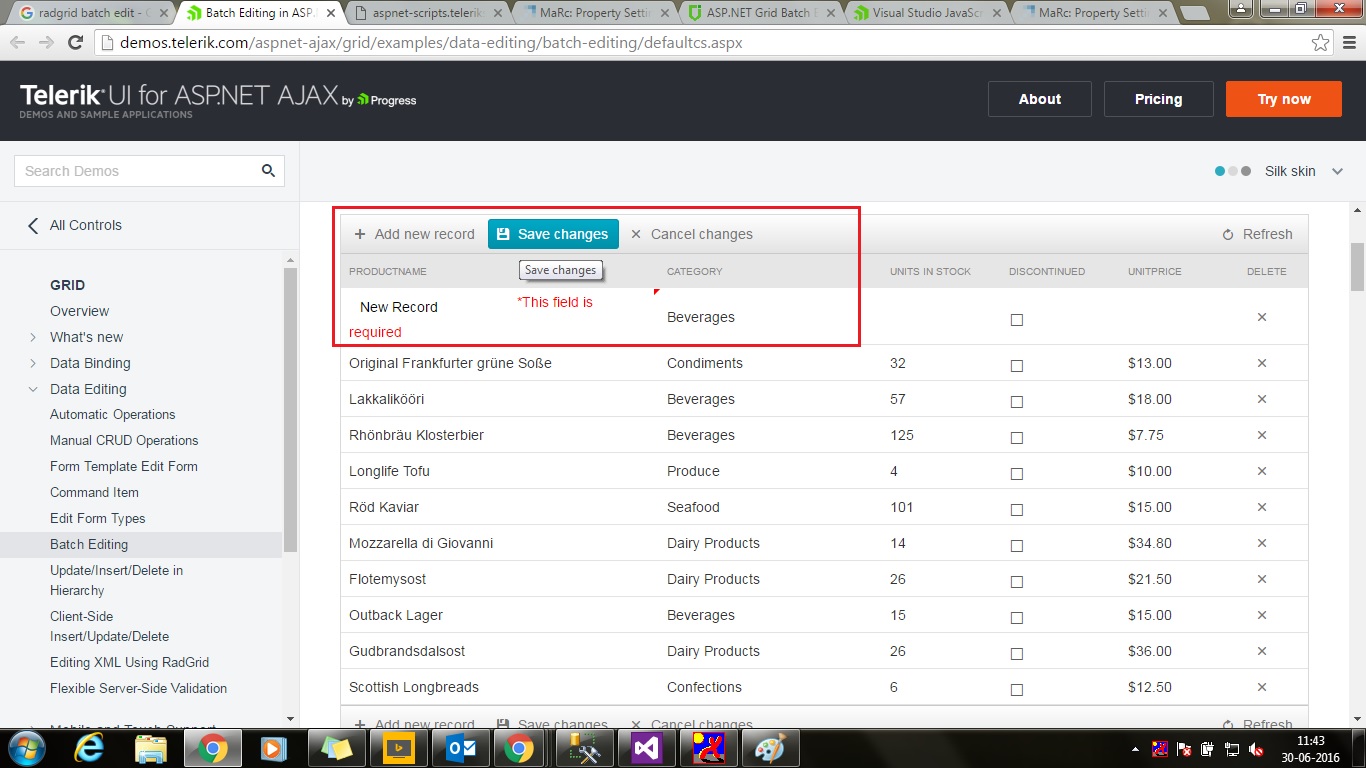1366x768 pixels.
Task: Mark Outback Lager as discontinued
Action: coord(1017,618)
